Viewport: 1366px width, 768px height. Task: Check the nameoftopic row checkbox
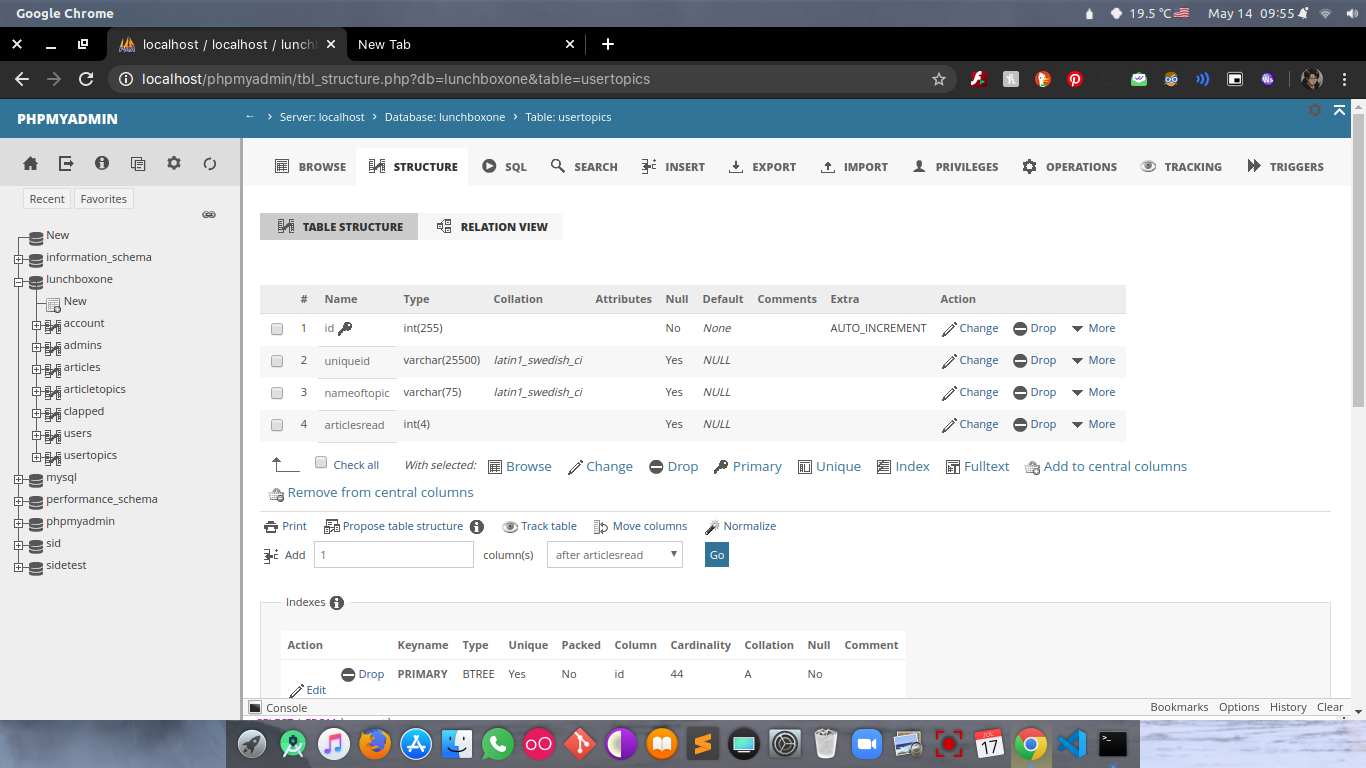point(277,393)
